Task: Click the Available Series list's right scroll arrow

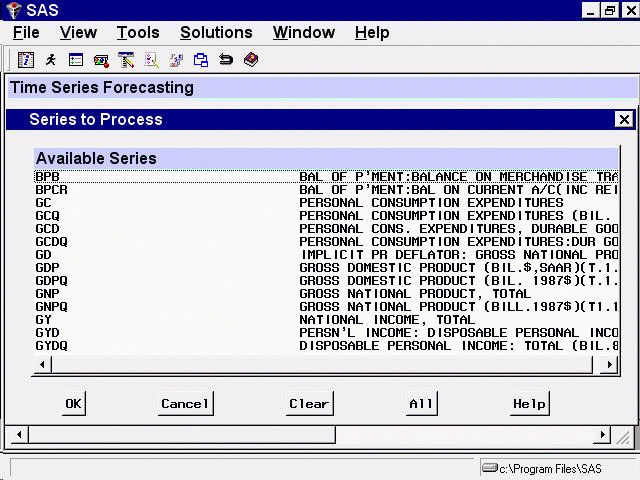Action: 609,364
